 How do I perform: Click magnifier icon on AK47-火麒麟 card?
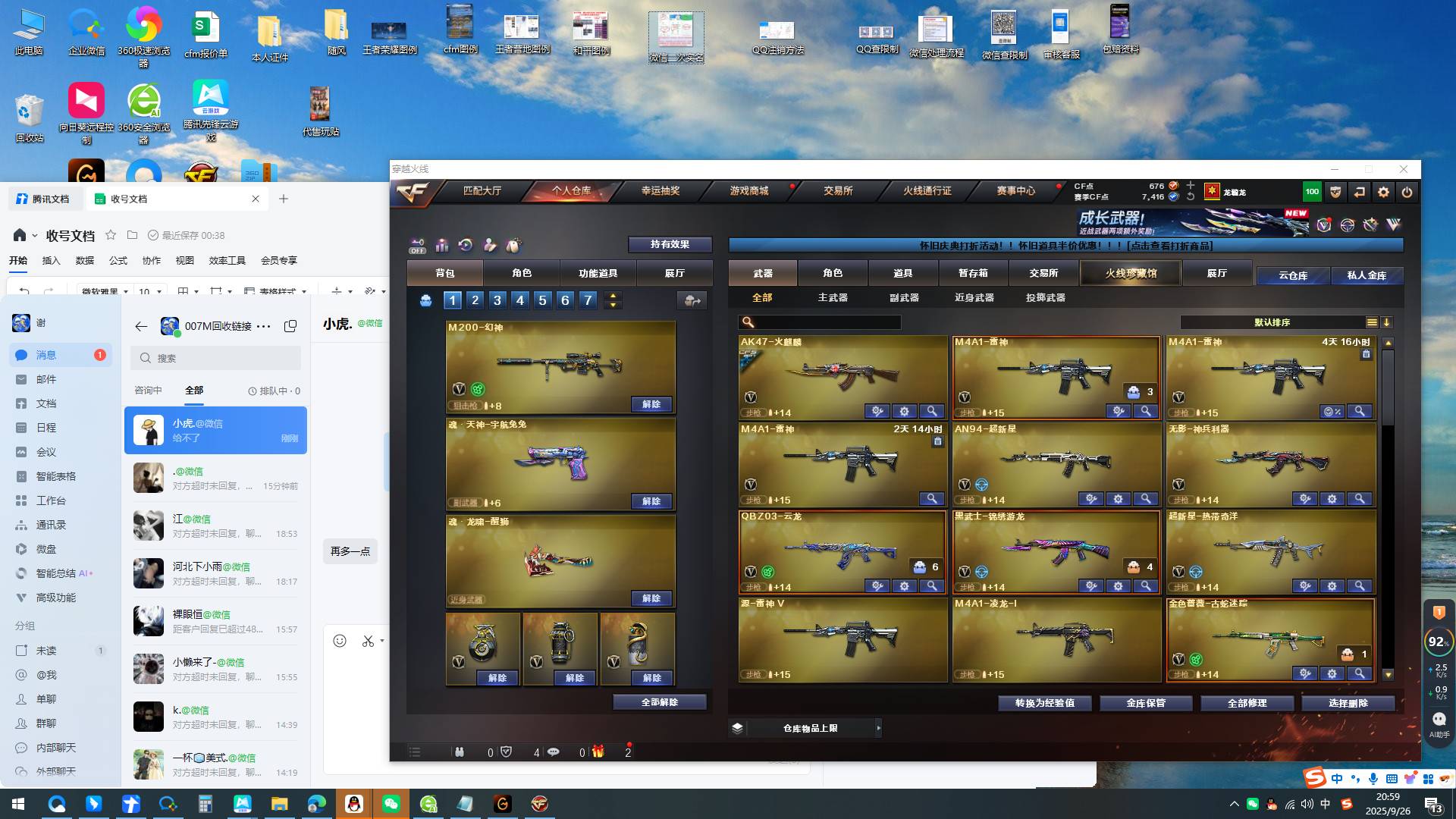pos(931,411)
